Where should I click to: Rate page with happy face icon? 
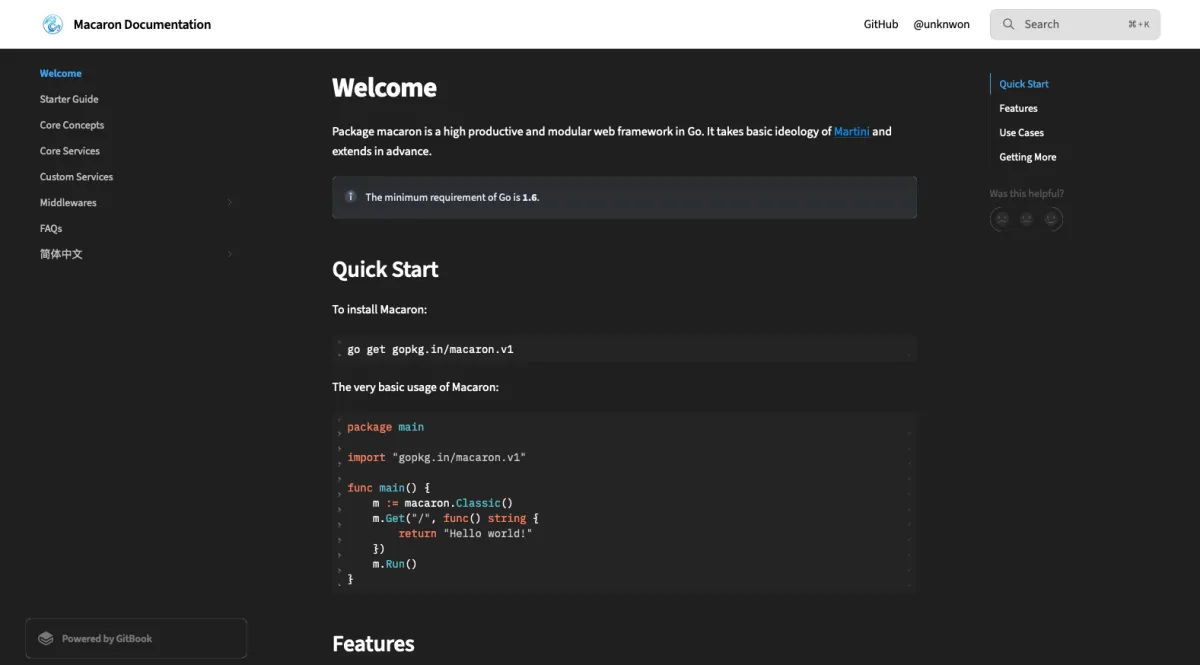pos(1051,219)
